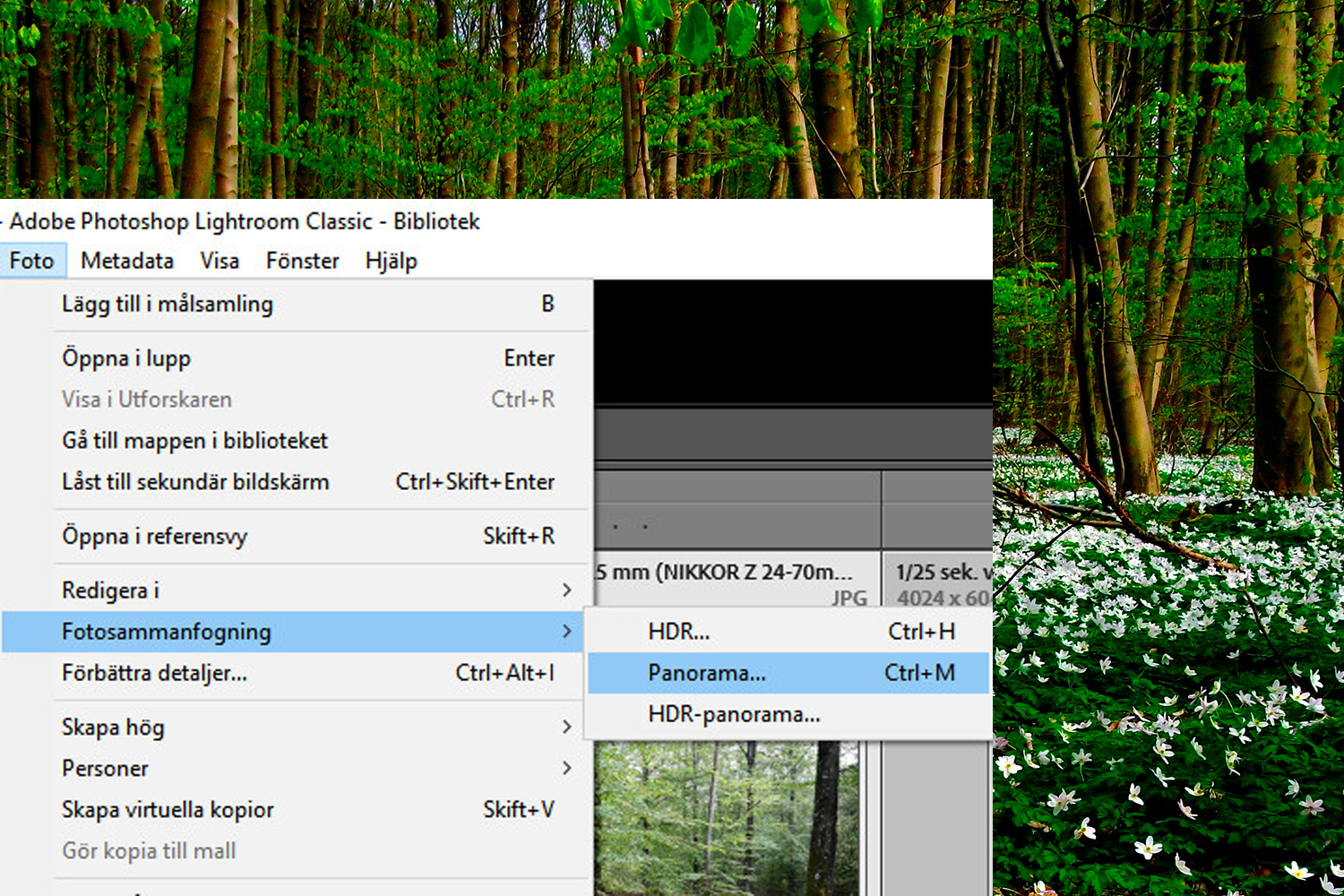Viewport: 1344px width, 896px height.
Task: Open the Visa menu
Action: 220,261
